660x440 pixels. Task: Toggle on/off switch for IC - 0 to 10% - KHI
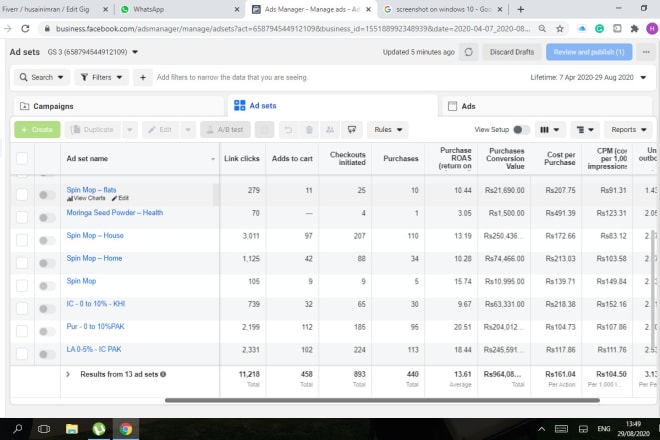[47, 309]
